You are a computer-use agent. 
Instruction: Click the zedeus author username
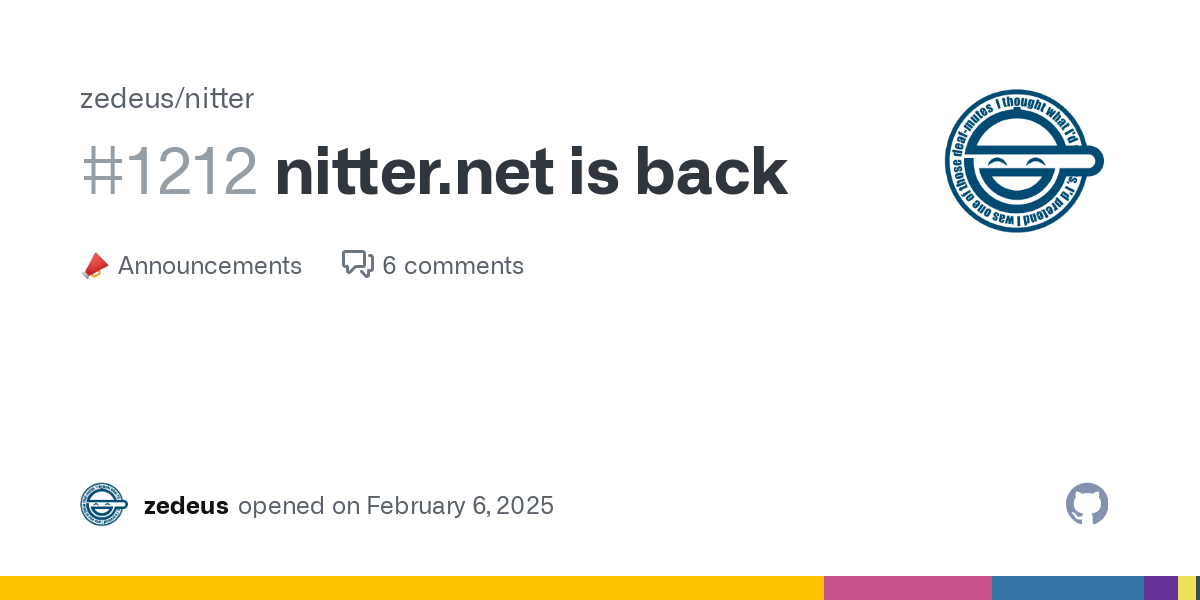pos(186,506)
